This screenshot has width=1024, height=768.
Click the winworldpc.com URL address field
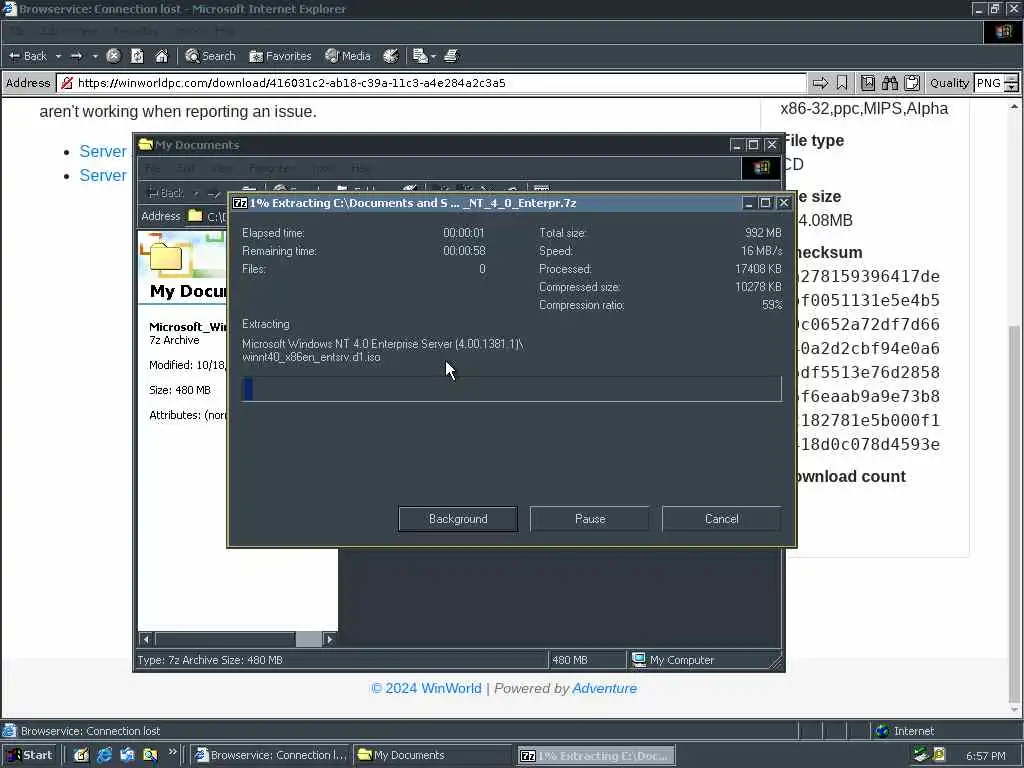tap(432, 83)
